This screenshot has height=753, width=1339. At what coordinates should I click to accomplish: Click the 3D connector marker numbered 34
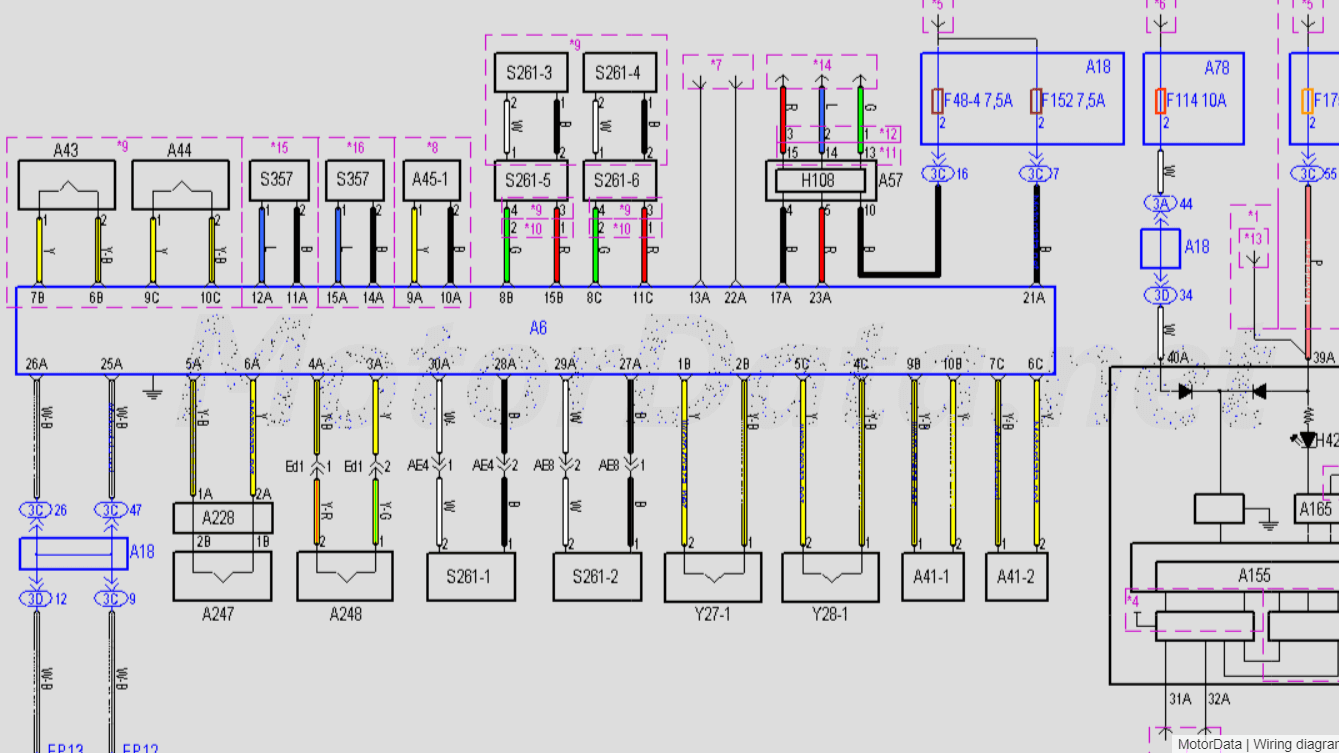[1160, 295]
